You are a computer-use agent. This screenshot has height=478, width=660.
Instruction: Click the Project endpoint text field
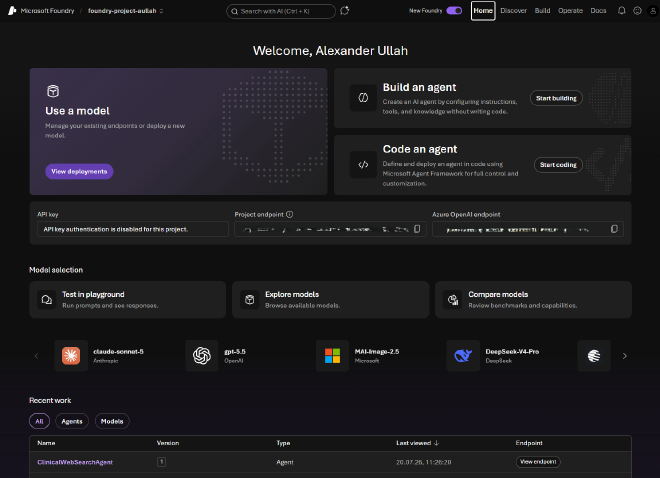[x=330, y=229]
